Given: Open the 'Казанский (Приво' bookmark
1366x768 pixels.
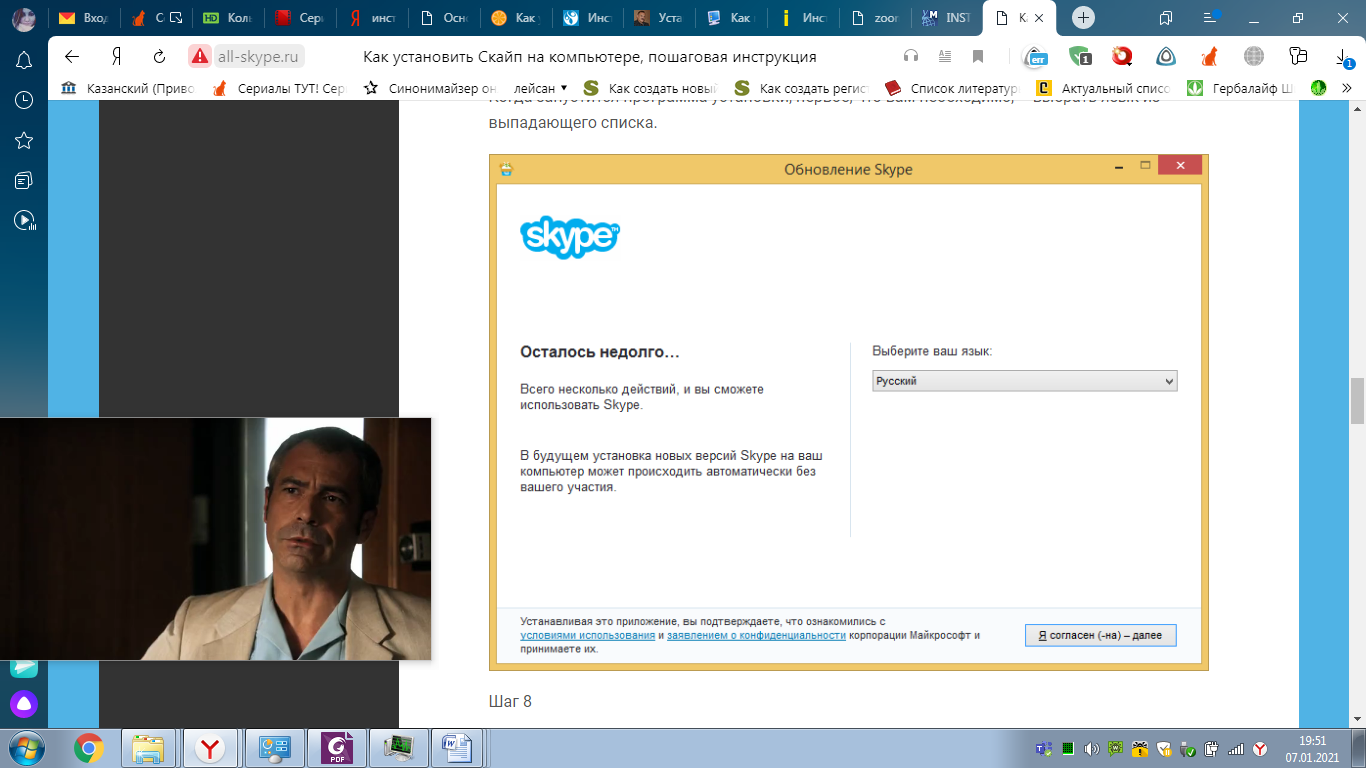Looking at the screenshot, I should [x=127, y=88].
